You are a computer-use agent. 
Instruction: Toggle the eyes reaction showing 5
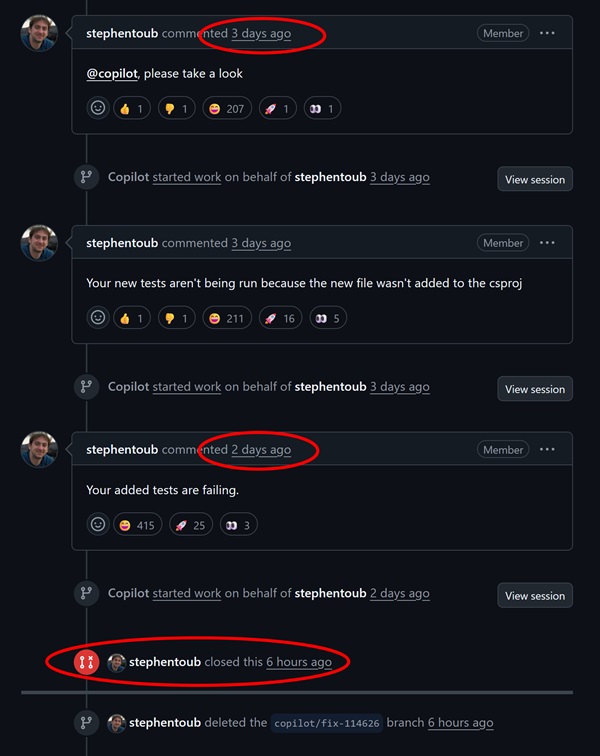(x=327, y=318)
